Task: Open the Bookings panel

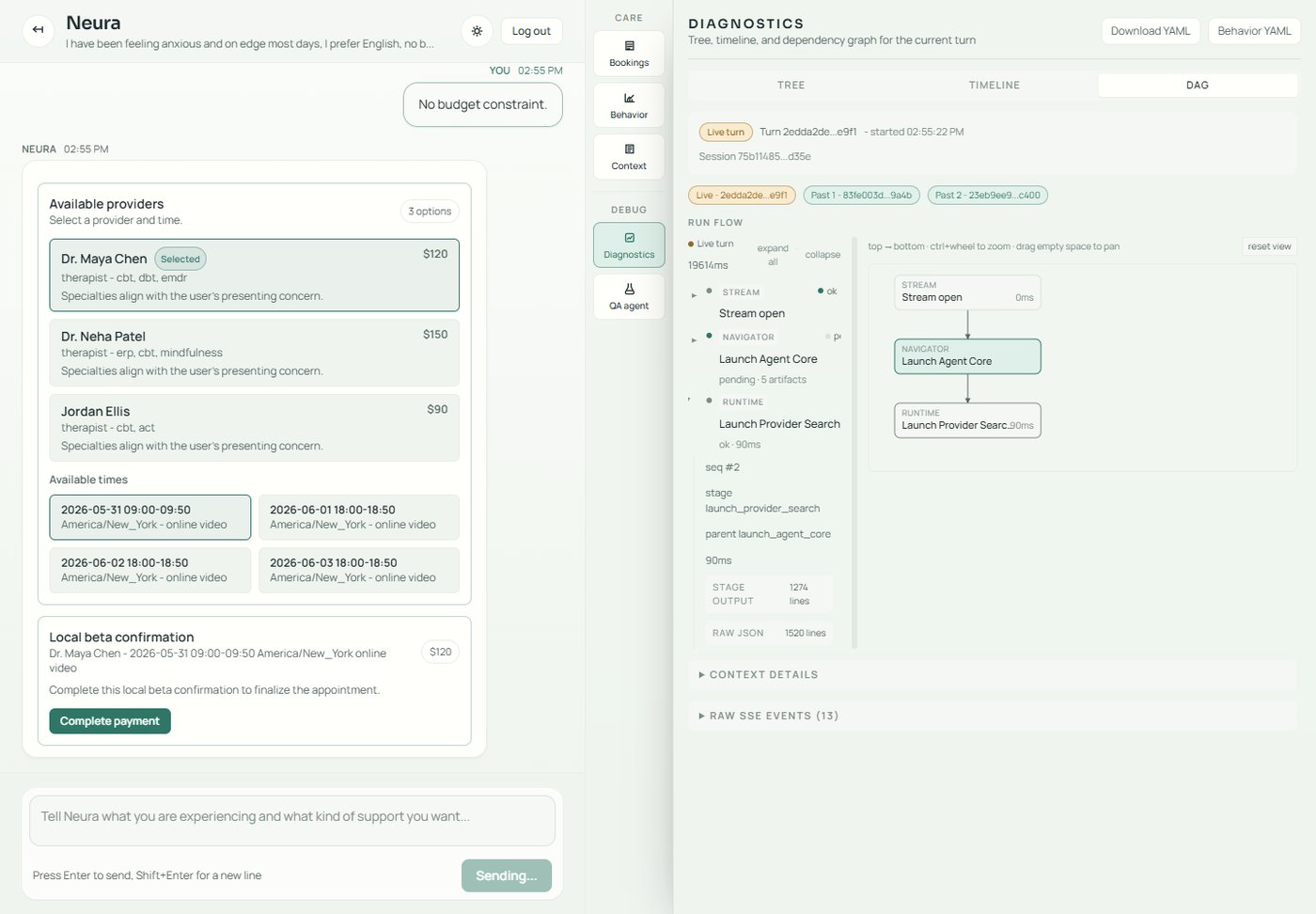Action: tap(629, 53)
